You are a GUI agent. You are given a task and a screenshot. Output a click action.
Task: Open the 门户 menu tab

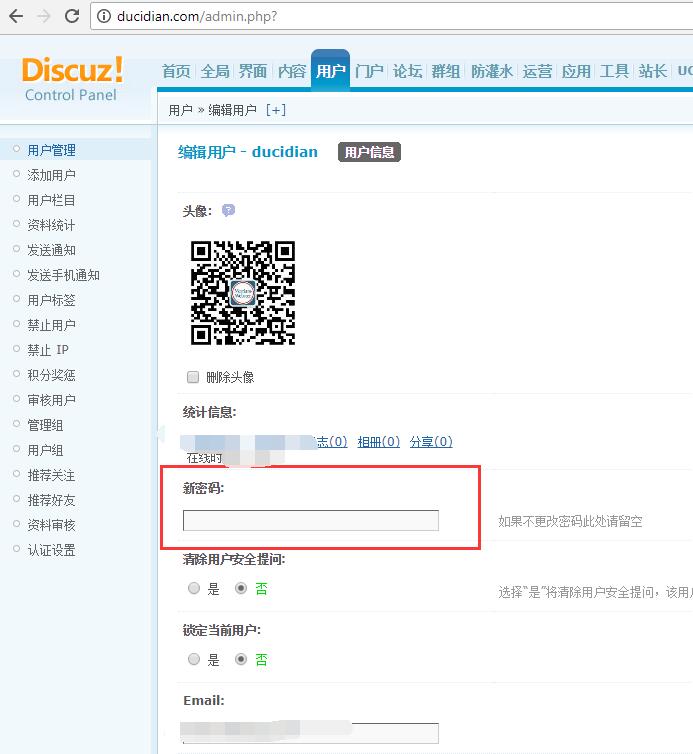[x=369, y=71]
